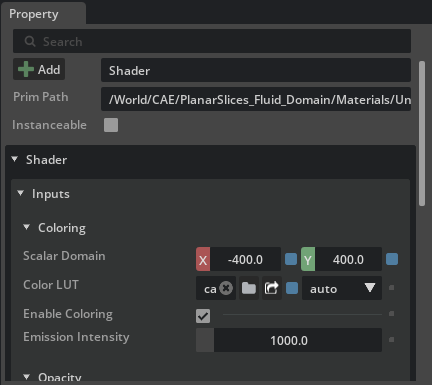The width and height of the screenshot is (432, 385).
Task: Open the auto color space dropdown
Action: [x=342, y=288]
